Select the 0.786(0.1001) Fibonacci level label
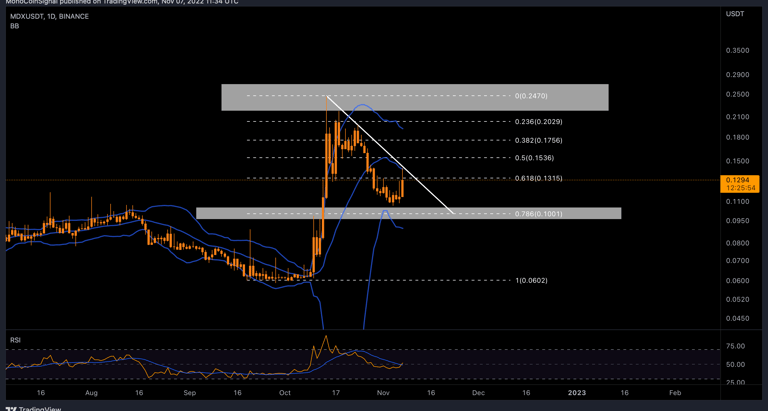The height and width of the screenshot is (411, 768). pos(538,214)
